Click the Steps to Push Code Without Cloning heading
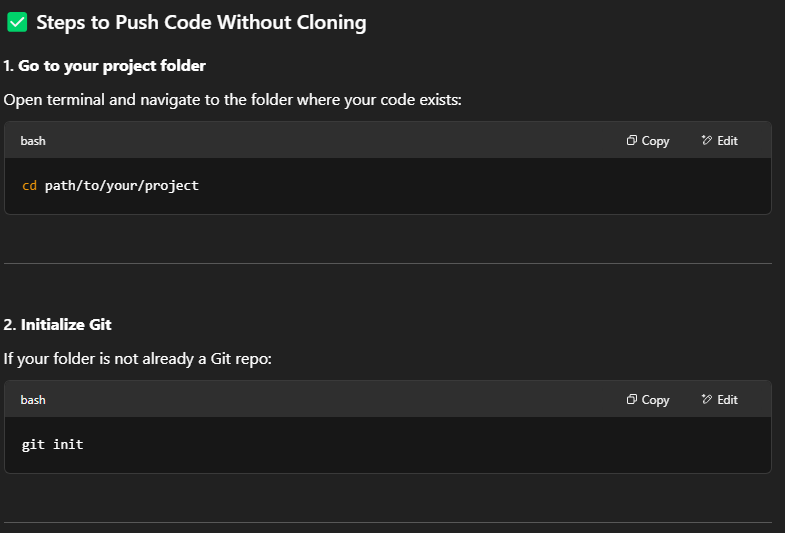Viewport: 785px width, 533px height. [x=201, y=22]
